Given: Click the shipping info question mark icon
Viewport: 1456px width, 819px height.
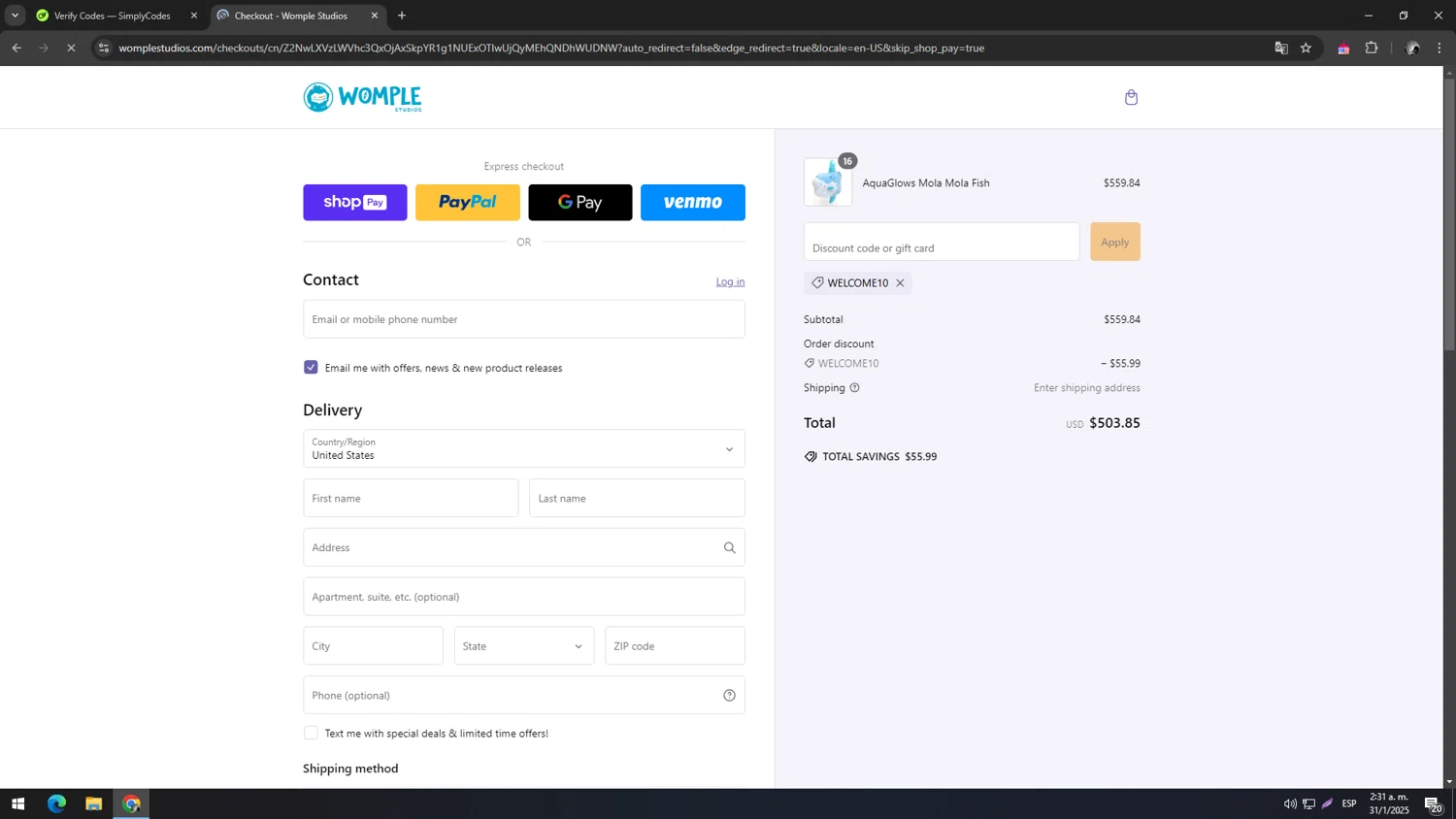Looking at the screenshot, I should (854, 388).
